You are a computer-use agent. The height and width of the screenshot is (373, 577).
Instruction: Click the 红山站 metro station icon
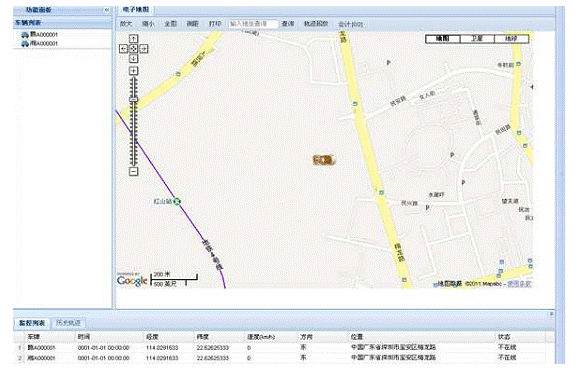(177, 201)
